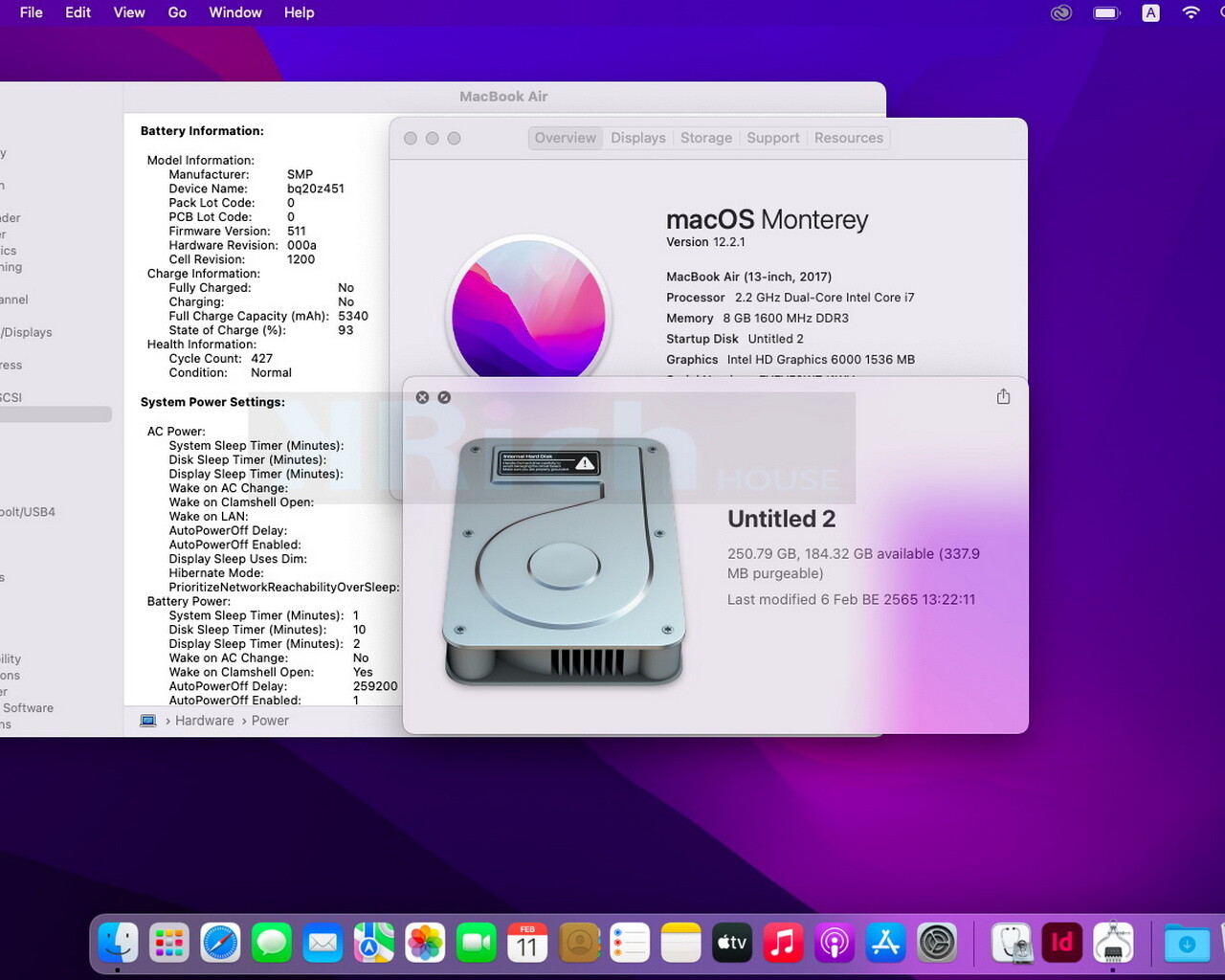Open the Wi-Fi menu bar icon

1191,12
